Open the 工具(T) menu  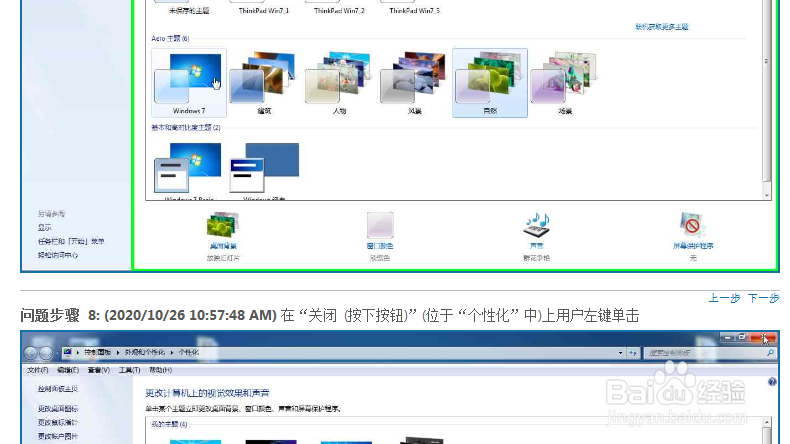(x=129, y=370)
